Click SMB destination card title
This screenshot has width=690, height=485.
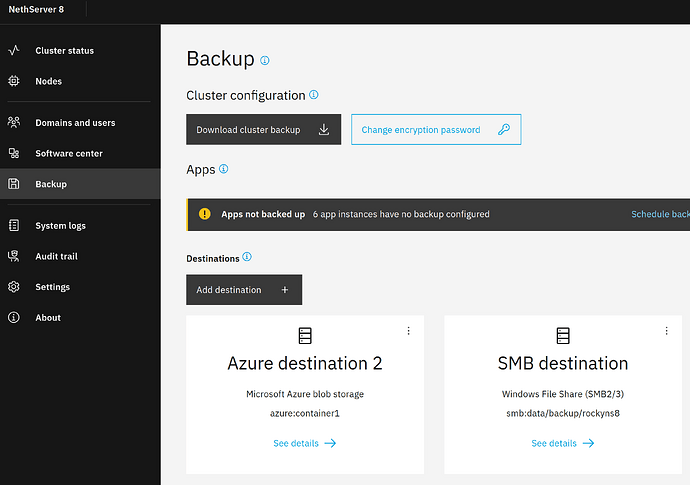[x=563, y=364]
